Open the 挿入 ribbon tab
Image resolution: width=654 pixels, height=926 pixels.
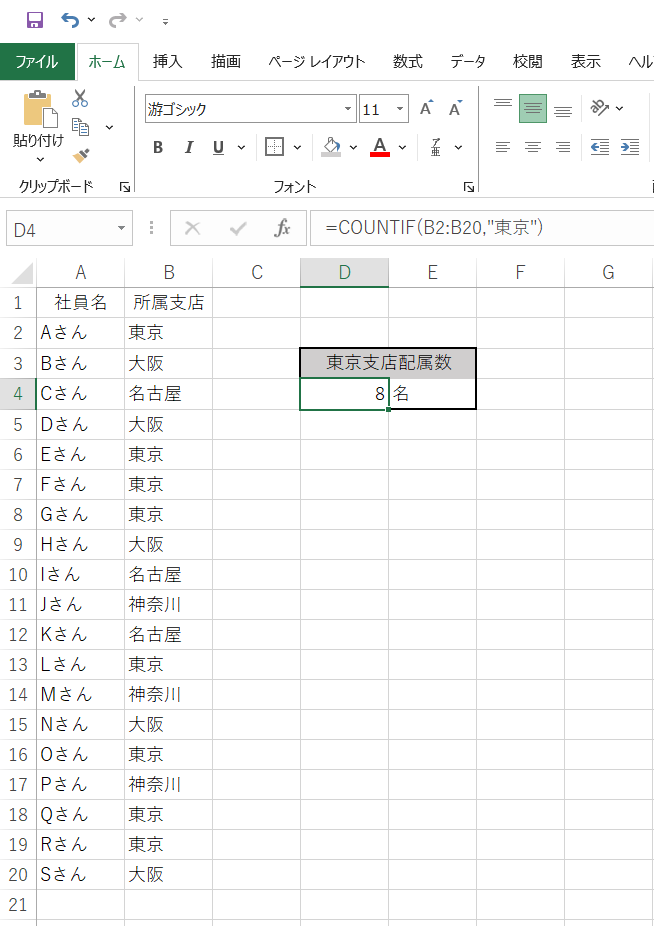(167, 62)
